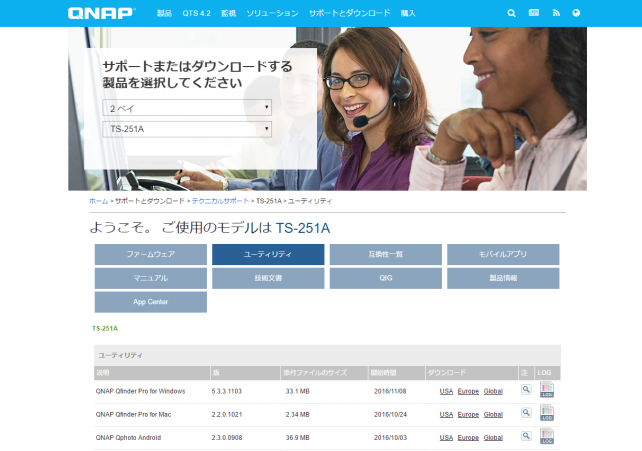Image resolution: width=642 pixels, height=451 pixels.
Task: Open LOG file for Qphoto Android
Action: coord(547,436)
